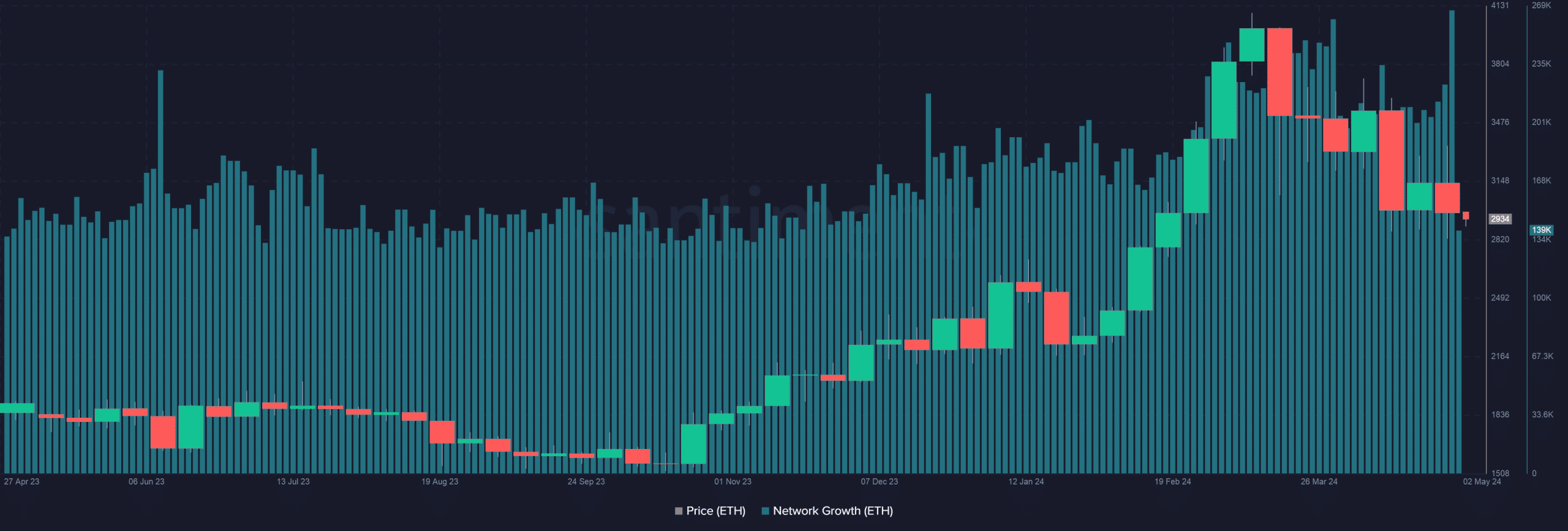Image resolution: width=1568 pixels, height=531 pixels.
Task: Click the 139K network growth marker
Action: [x=1541, y=230]
